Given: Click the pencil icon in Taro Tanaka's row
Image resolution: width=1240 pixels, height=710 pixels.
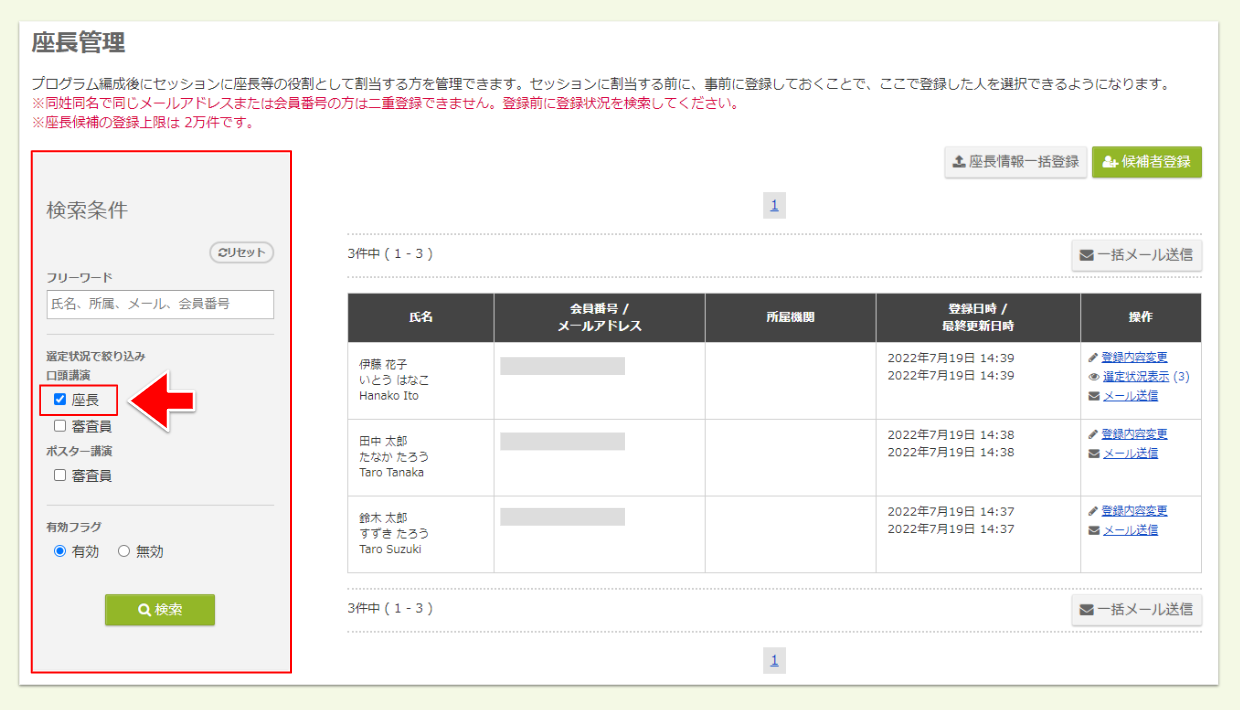Looking at the screenshot, I should click(1093, 434).
